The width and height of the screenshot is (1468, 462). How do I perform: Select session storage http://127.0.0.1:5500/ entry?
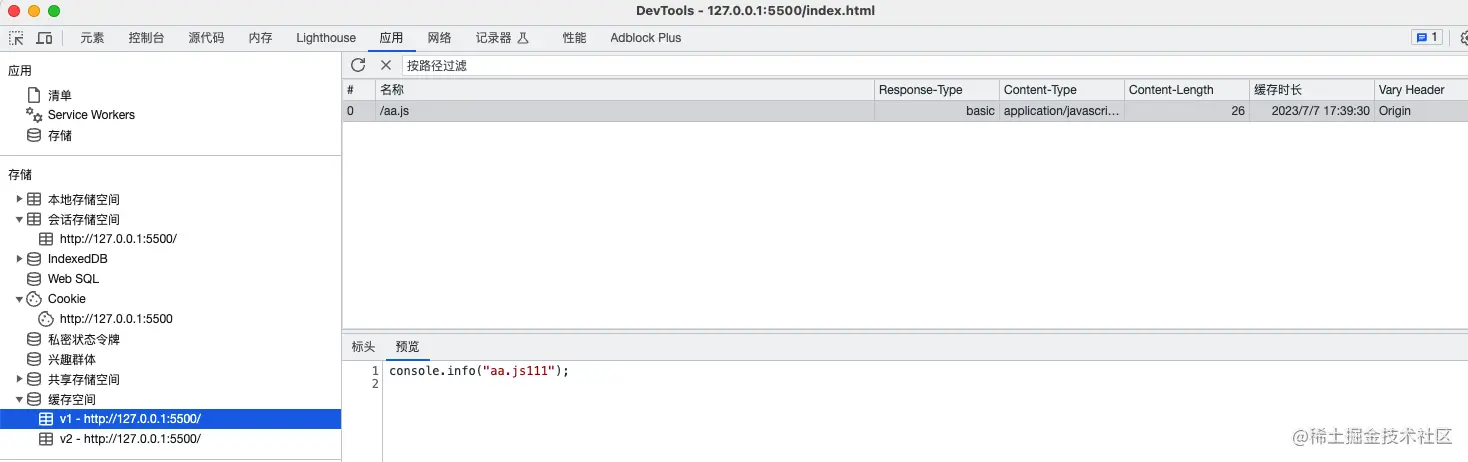click(118, 239)
